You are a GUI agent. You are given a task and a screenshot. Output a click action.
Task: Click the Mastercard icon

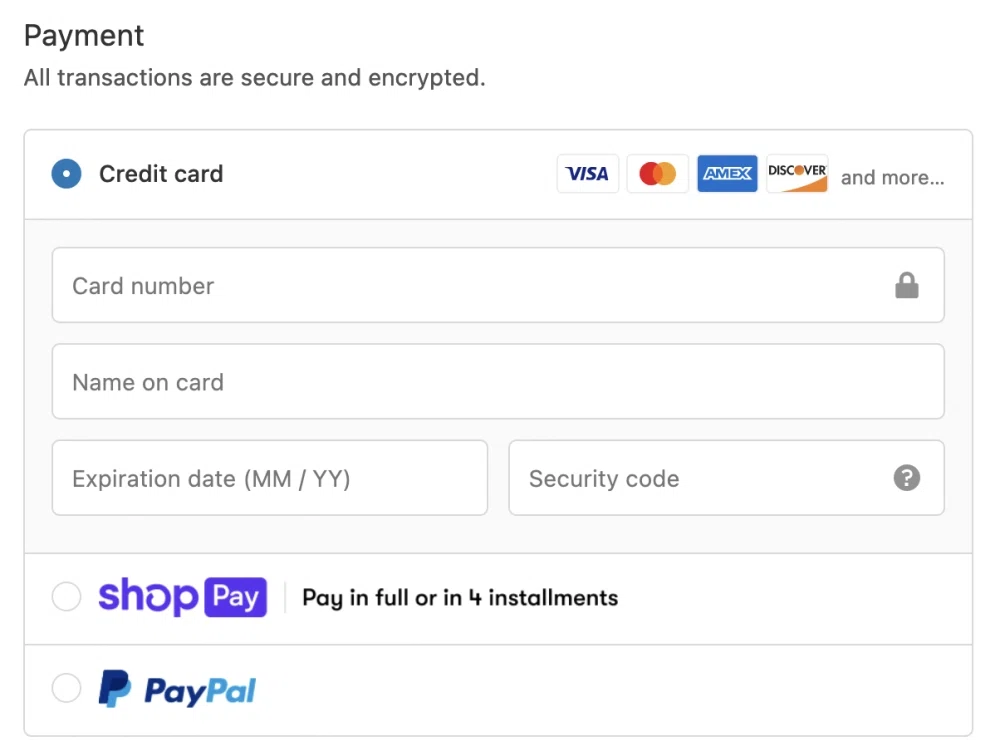tap(657, 173)
